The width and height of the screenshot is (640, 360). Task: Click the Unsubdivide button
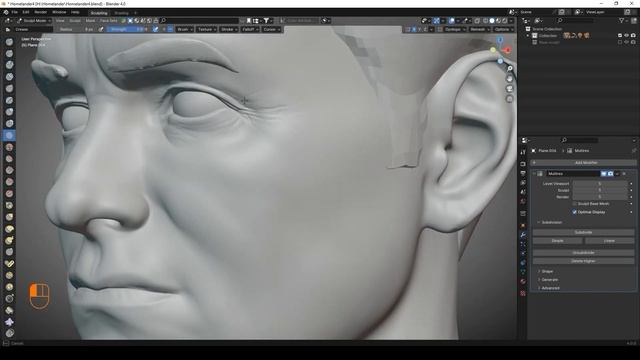[x=583, y=253]
